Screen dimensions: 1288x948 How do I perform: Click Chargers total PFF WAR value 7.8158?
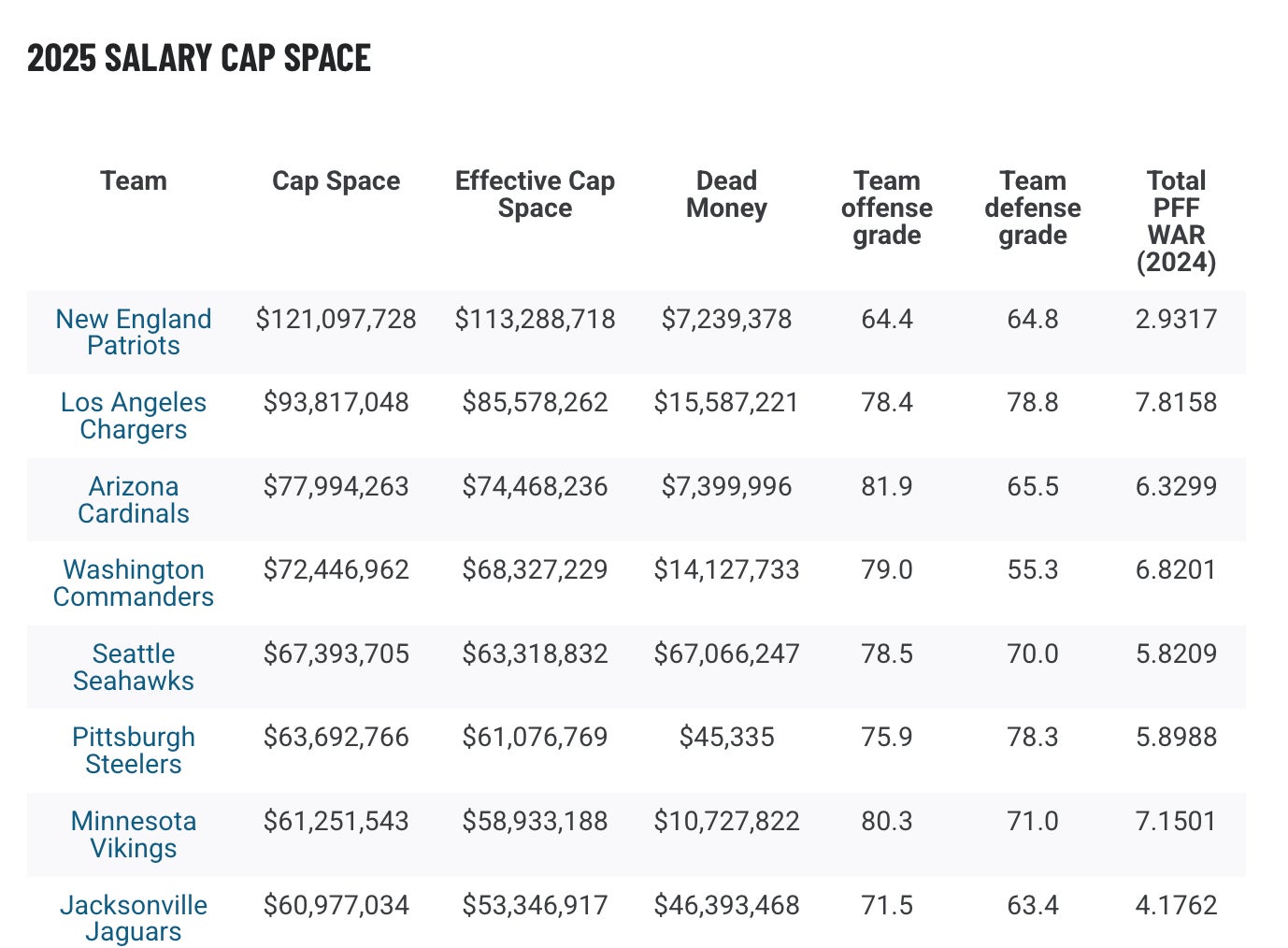coord(1176,402)
